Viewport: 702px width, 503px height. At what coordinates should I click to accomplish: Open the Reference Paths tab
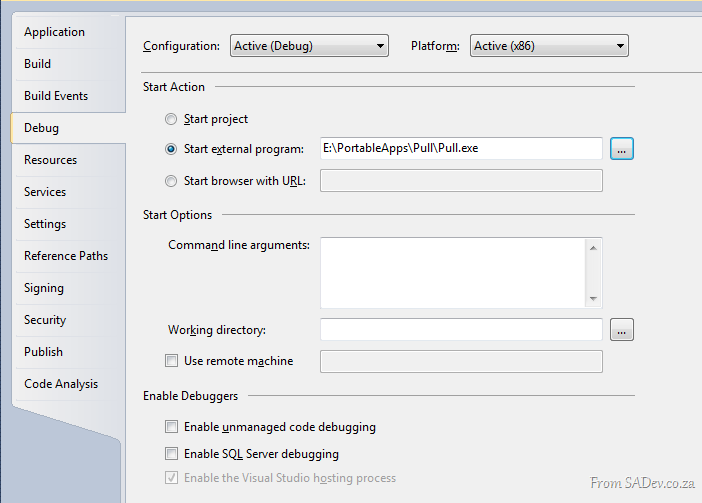tap(66, 256)
